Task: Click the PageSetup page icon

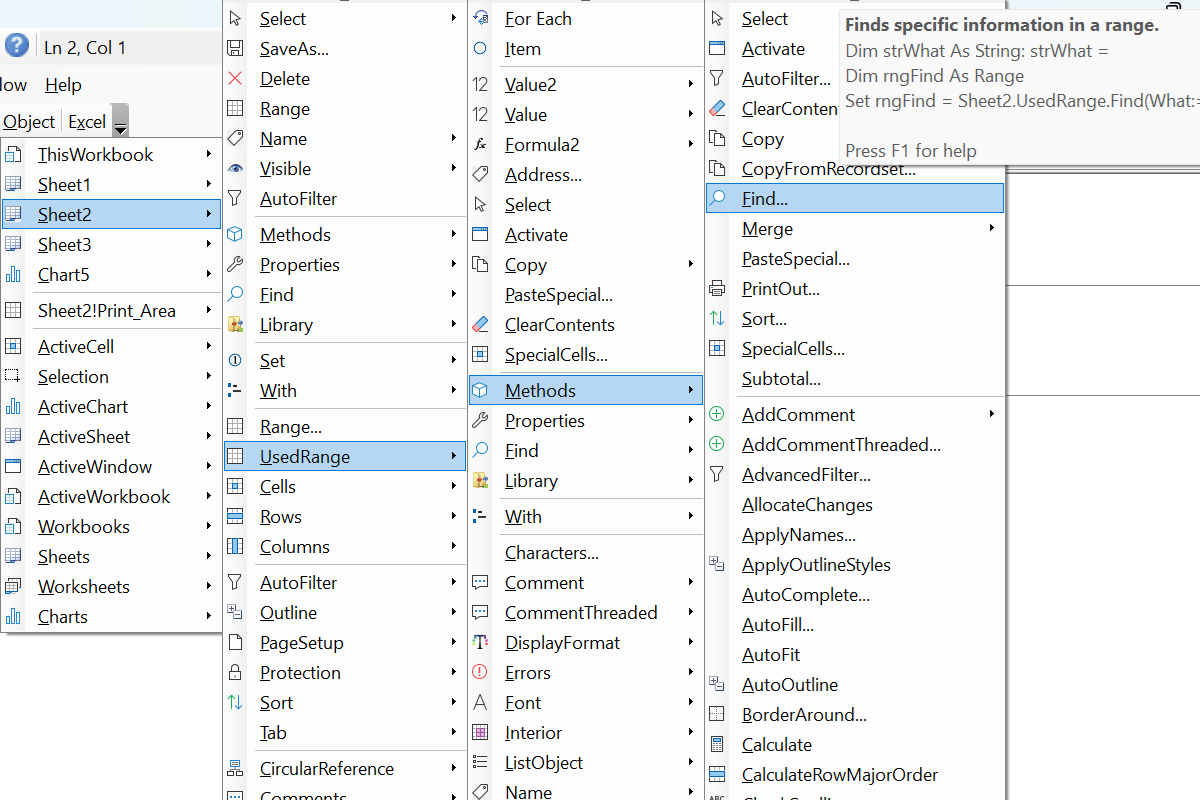Action: tap(235, 642)
